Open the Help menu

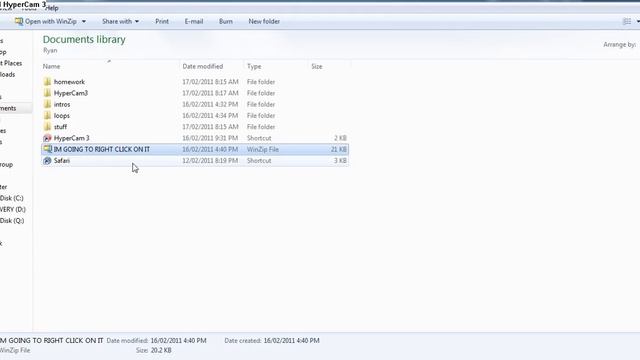[52, 8]
